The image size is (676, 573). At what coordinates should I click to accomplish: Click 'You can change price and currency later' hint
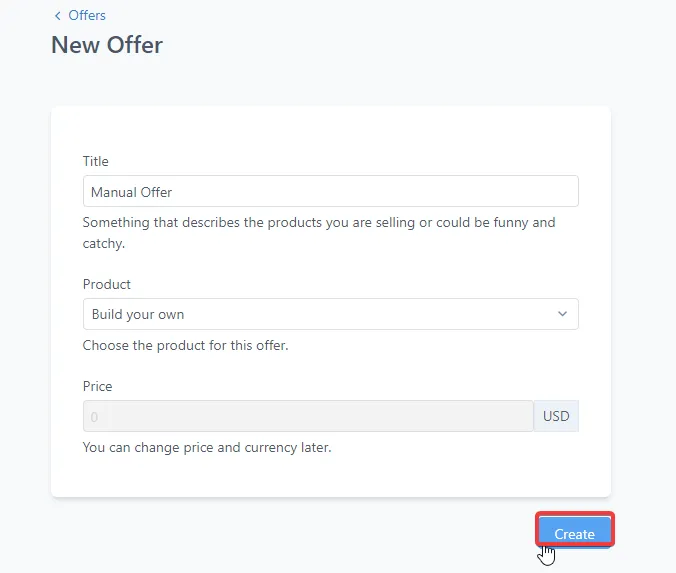207,447
